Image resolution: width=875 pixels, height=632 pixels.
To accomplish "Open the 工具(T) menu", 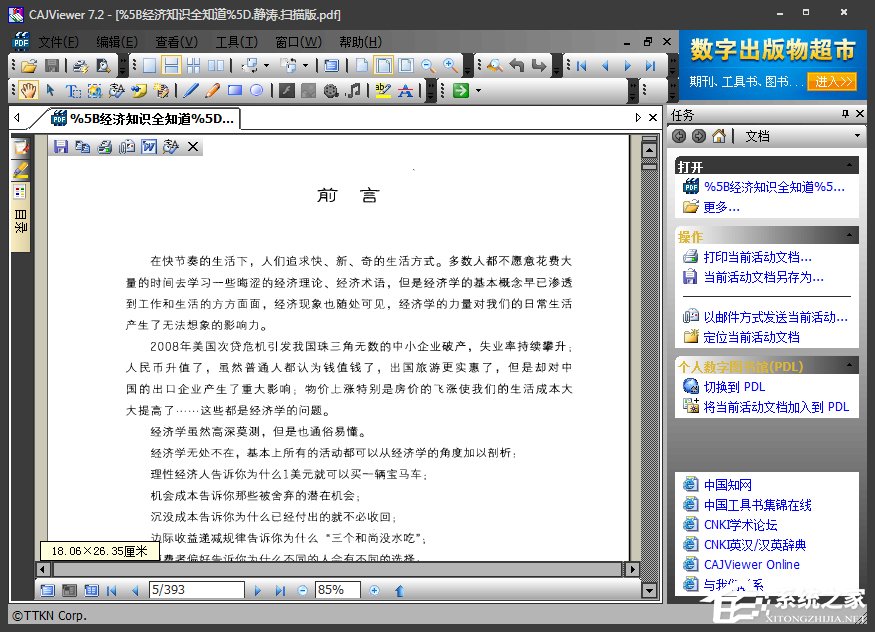I will [x=236, y=41].
